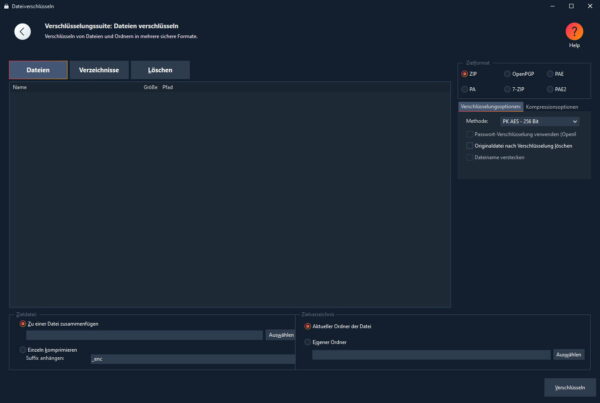This screenshot has width=600, height=403.
Task: Select the 7-ZIP format option
Action: tap(509, 89)
